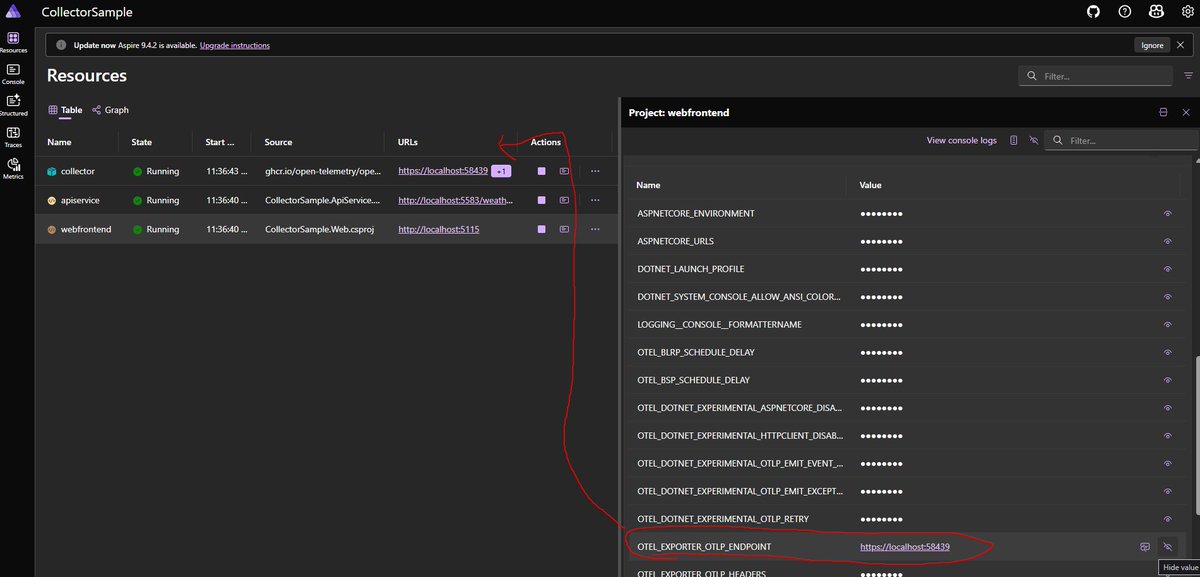Toggle details panel orientation icon

(1163, 113)
